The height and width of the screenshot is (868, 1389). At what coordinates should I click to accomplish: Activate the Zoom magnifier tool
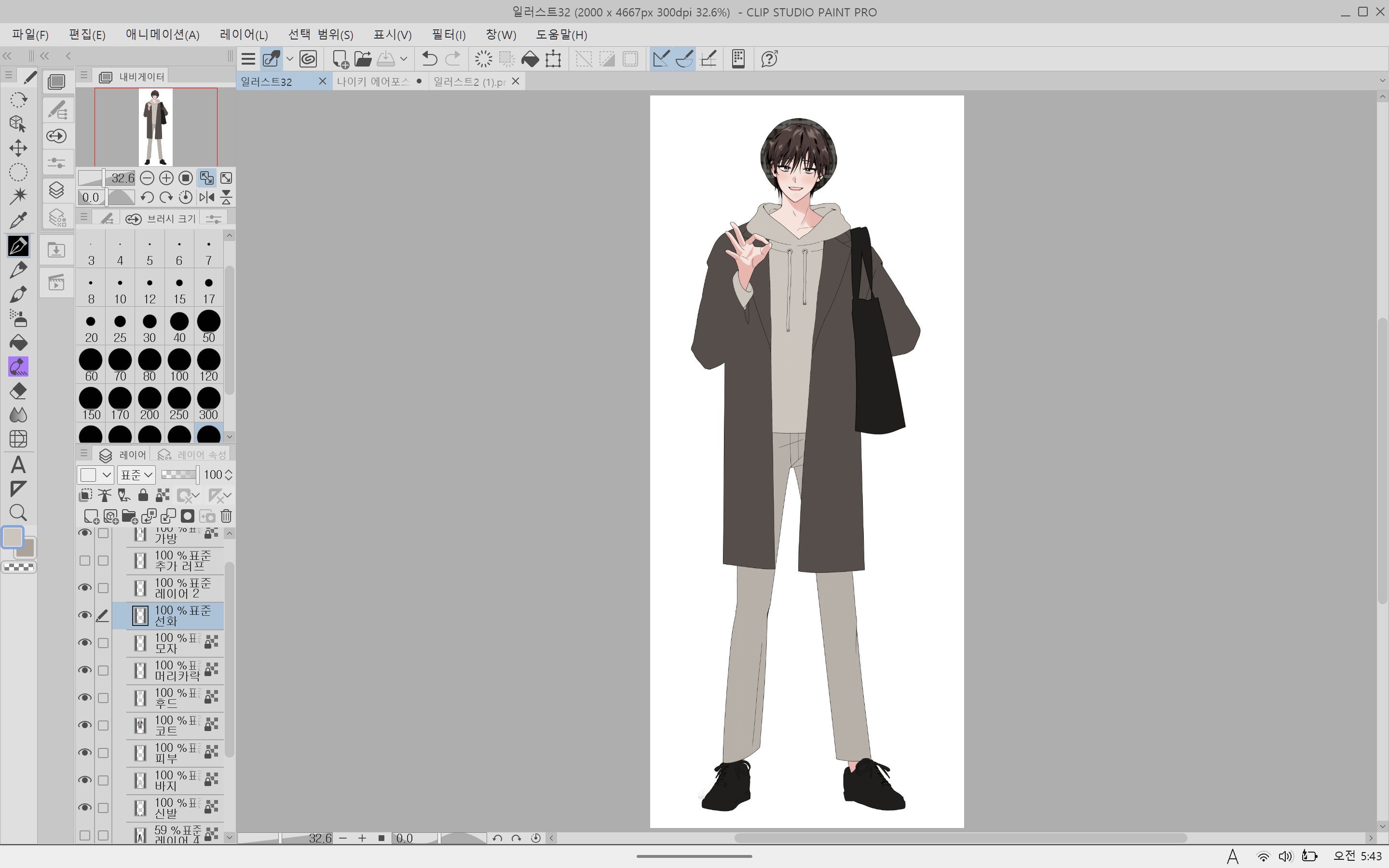tap(18, 513)
